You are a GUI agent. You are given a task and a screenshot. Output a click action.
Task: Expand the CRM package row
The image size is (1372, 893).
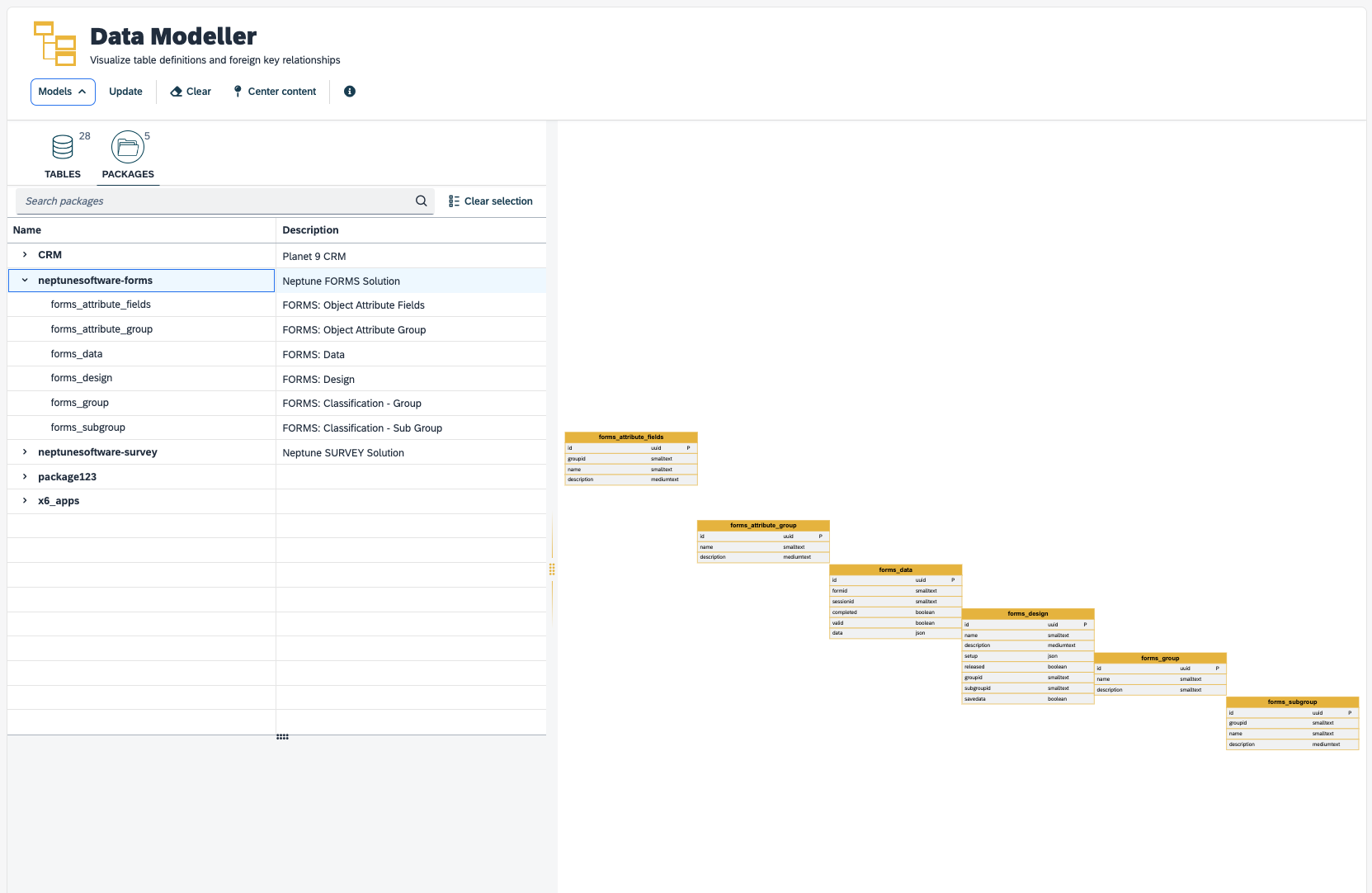pos(25,255)
